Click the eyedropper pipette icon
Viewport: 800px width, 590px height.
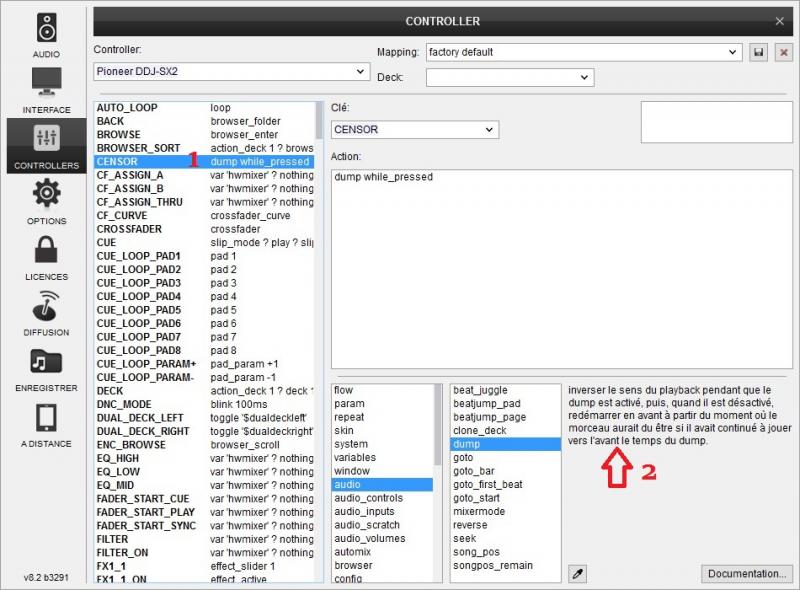point(577,573)
